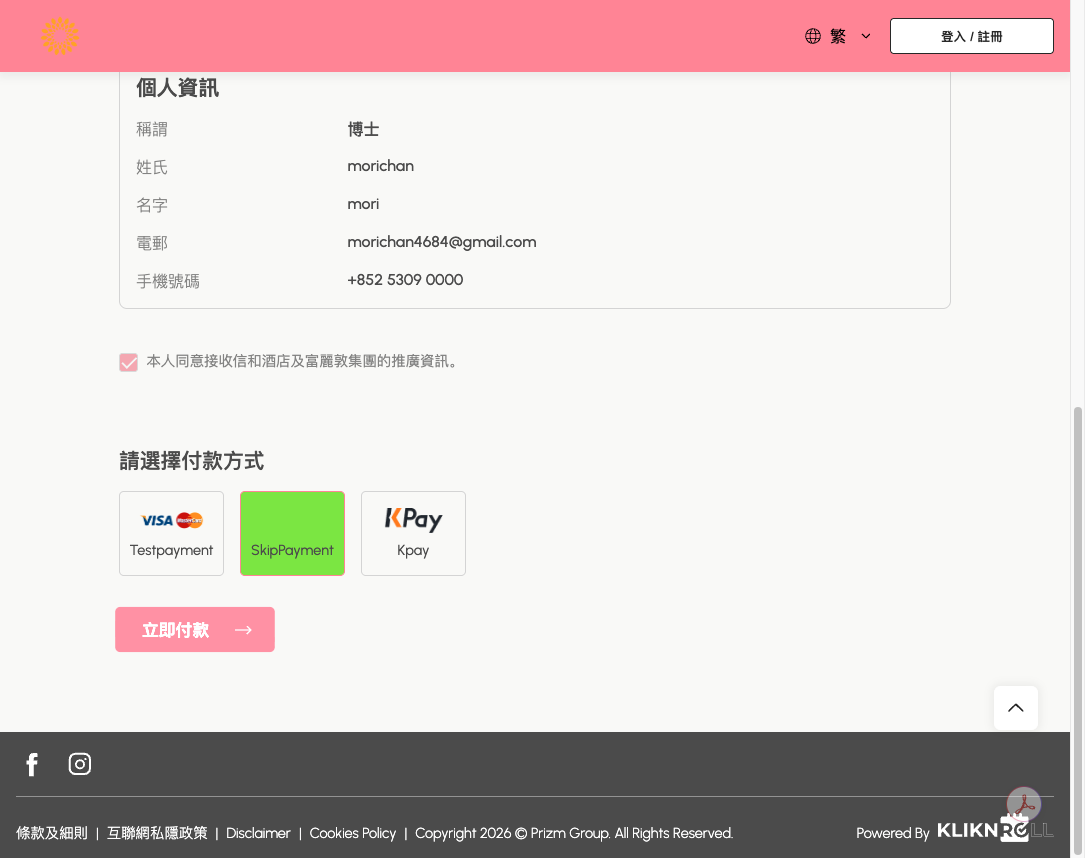Click the back-to-top chevron button
The width and height of the screenshot is (1085, 858).
point(1016,708)
